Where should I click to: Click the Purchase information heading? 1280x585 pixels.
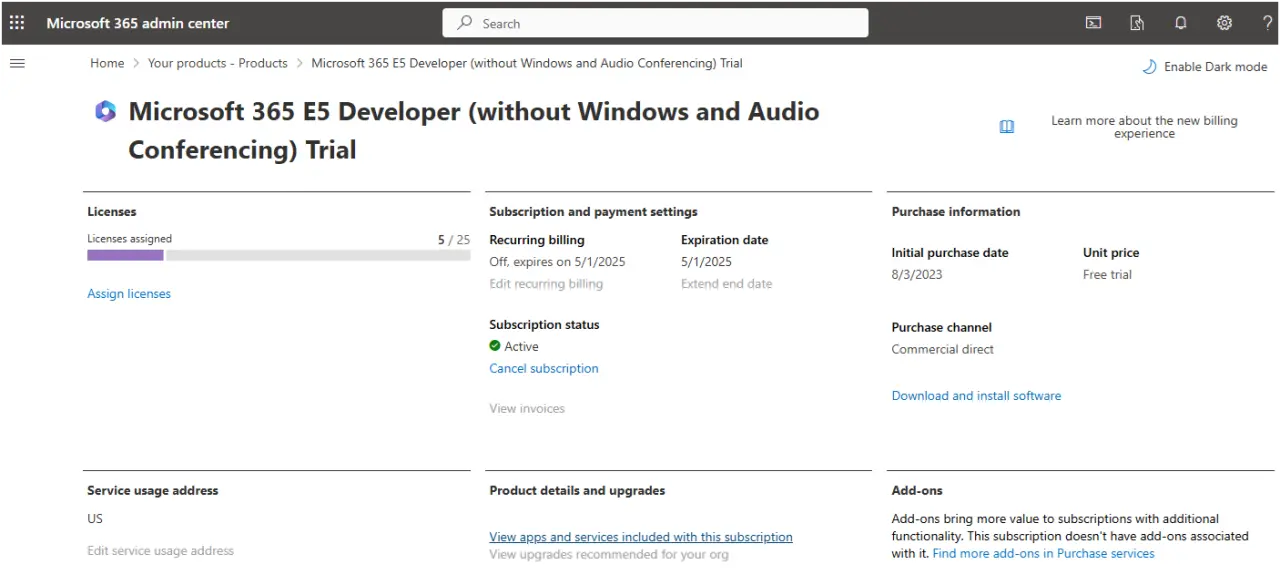pos(956,212)
